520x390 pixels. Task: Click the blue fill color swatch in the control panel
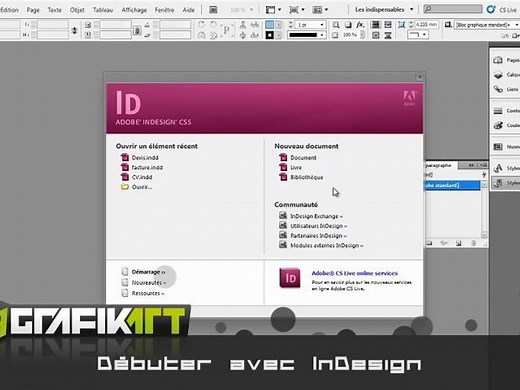point(269,25)
